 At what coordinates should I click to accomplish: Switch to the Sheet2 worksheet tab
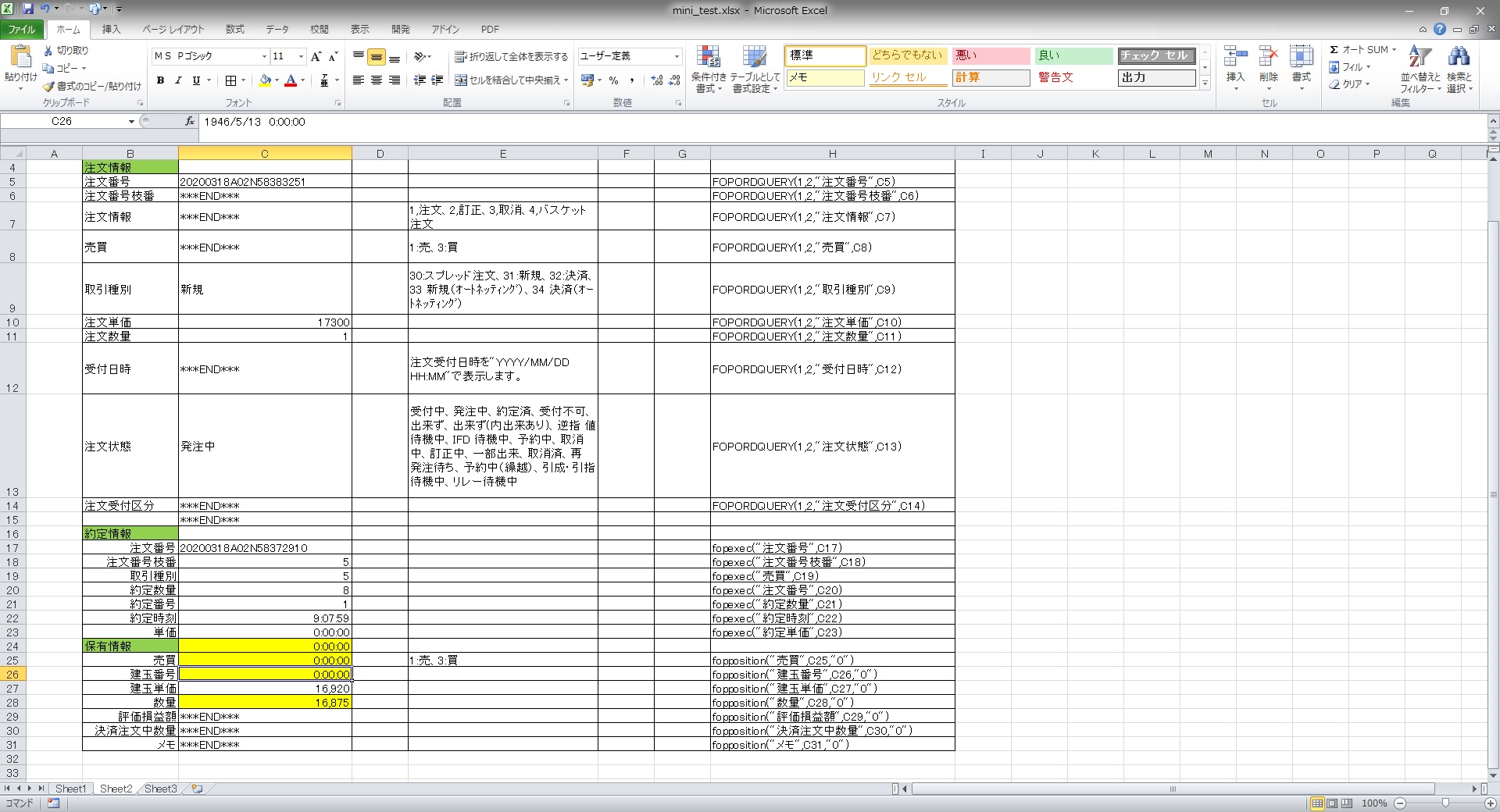116,789
